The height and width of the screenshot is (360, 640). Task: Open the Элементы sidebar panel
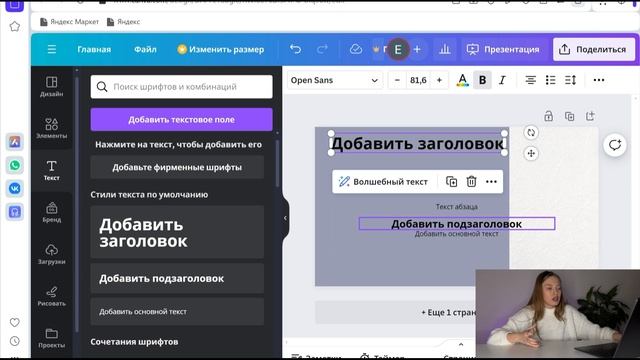[52, 128]
